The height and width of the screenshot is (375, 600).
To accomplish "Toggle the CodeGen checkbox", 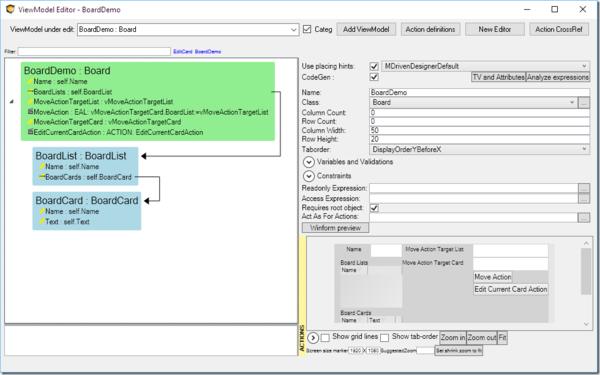I will [x=374, y=77].
